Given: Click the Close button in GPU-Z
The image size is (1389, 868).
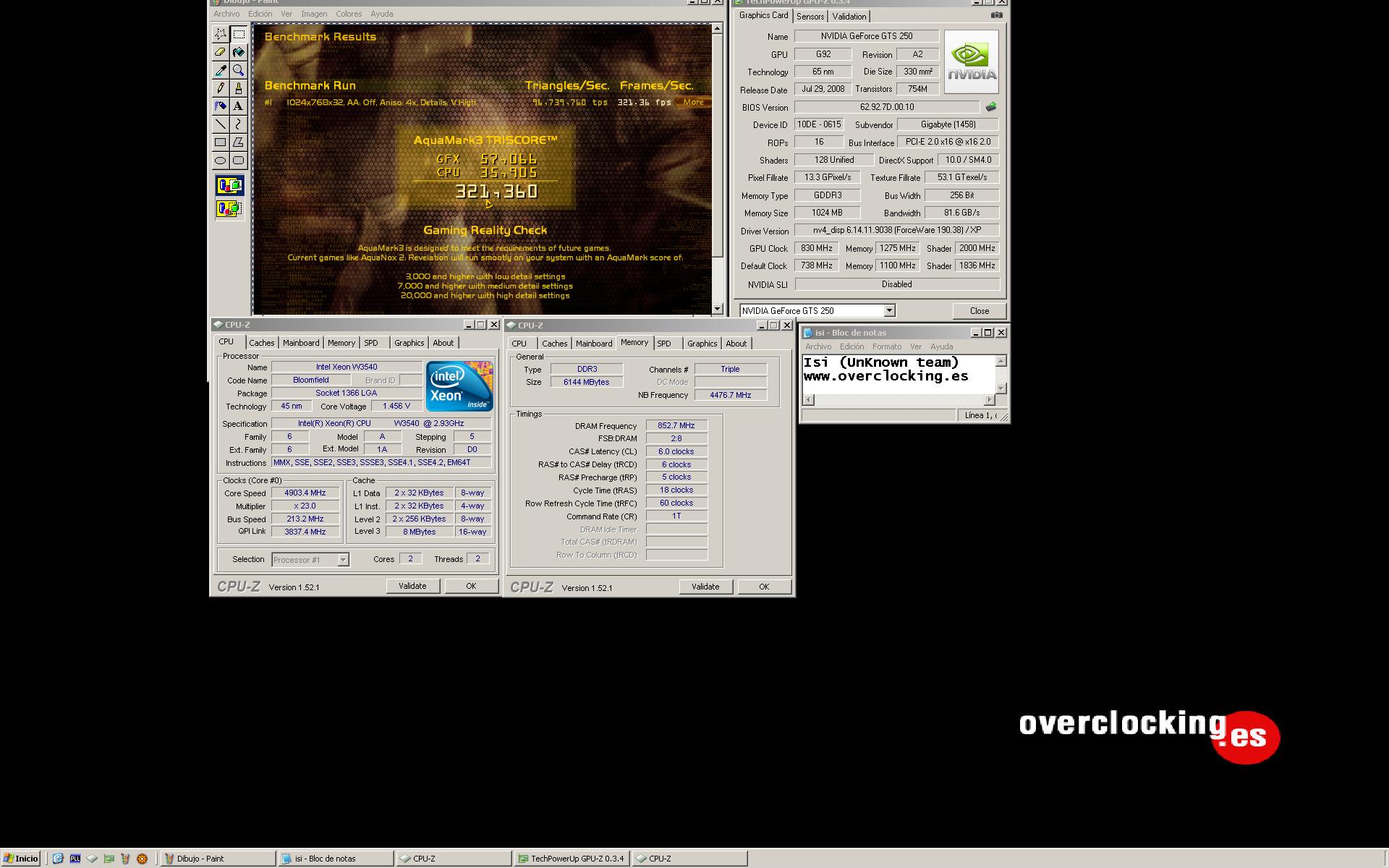Looking at the screenshot, I should pos(980,311).
